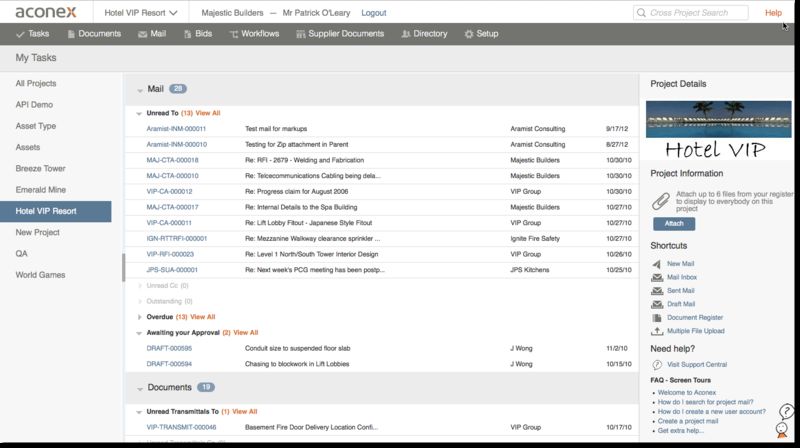Open the Documents menu
Viewport: 800px width, 448px height.
(94, 34)
